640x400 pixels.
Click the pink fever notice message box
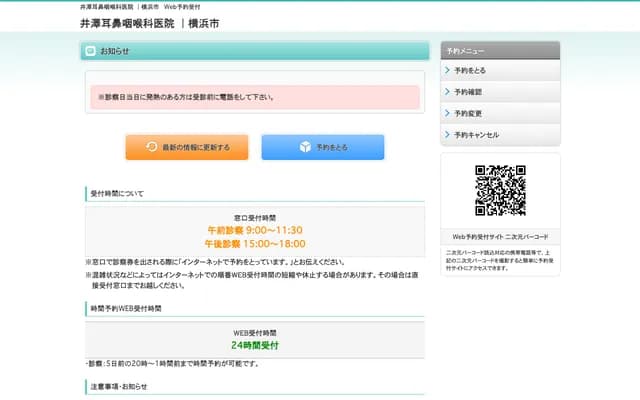(255, 97)
